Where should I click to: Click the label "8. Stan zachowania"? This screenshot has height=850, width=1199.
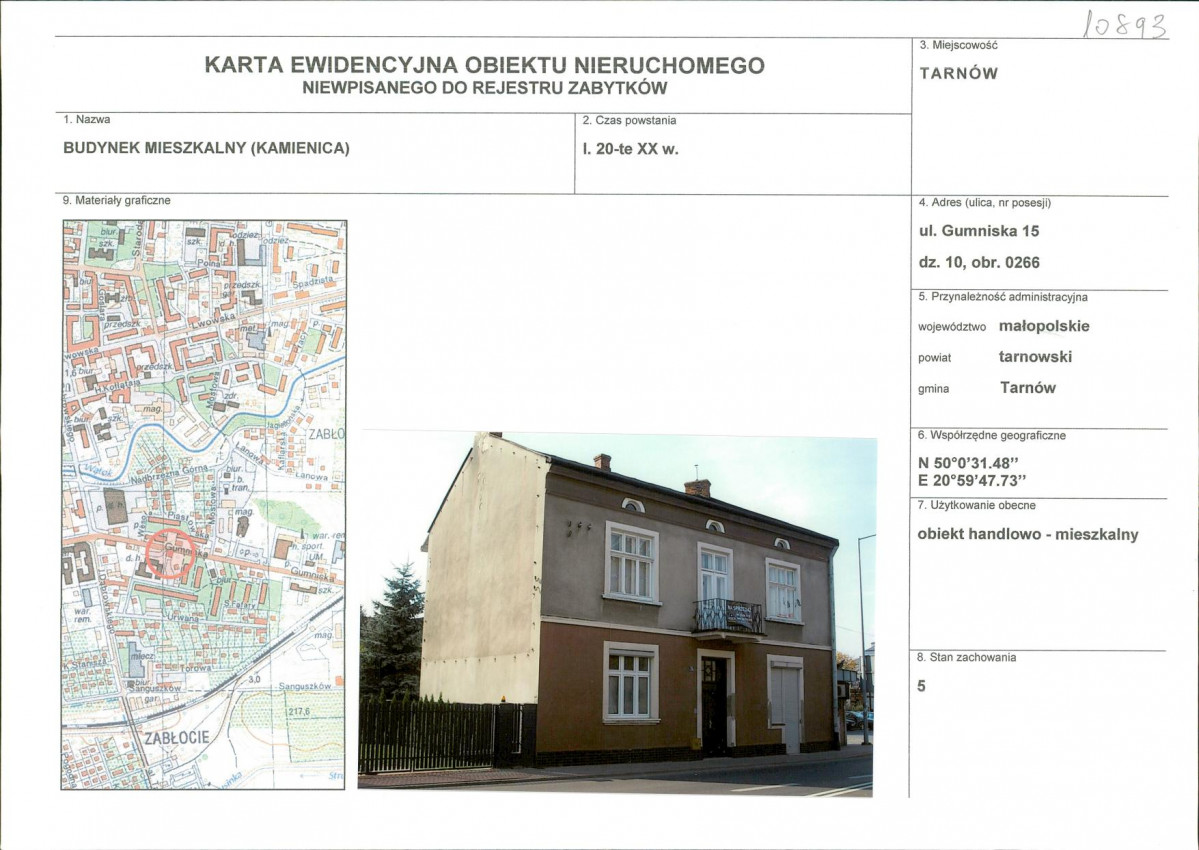967,657
